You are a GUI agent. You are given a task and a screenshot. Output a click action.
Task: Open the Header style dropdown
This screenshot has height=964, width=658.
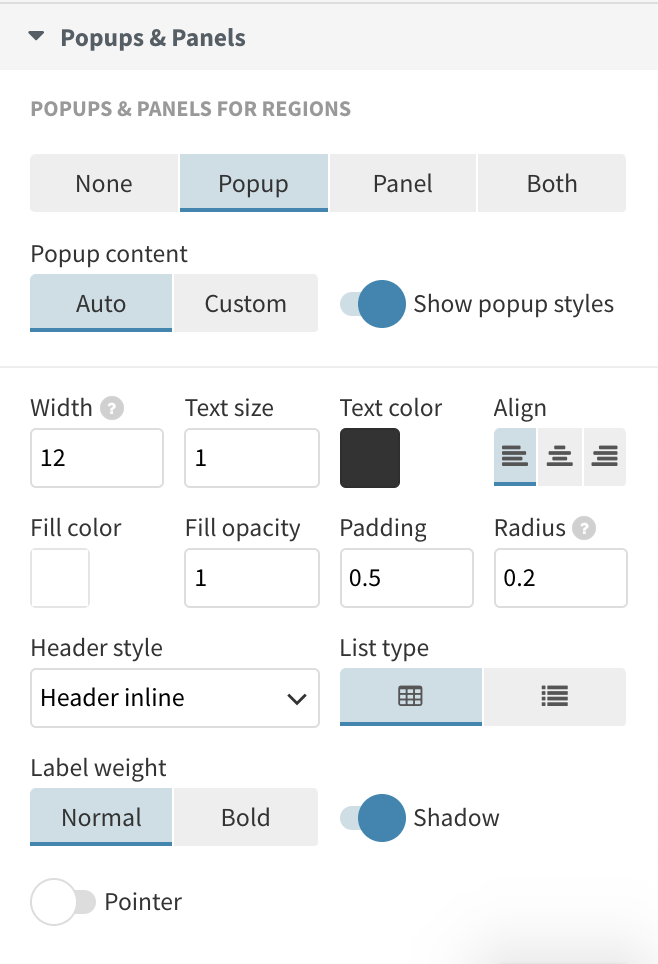tap(175, 698)
